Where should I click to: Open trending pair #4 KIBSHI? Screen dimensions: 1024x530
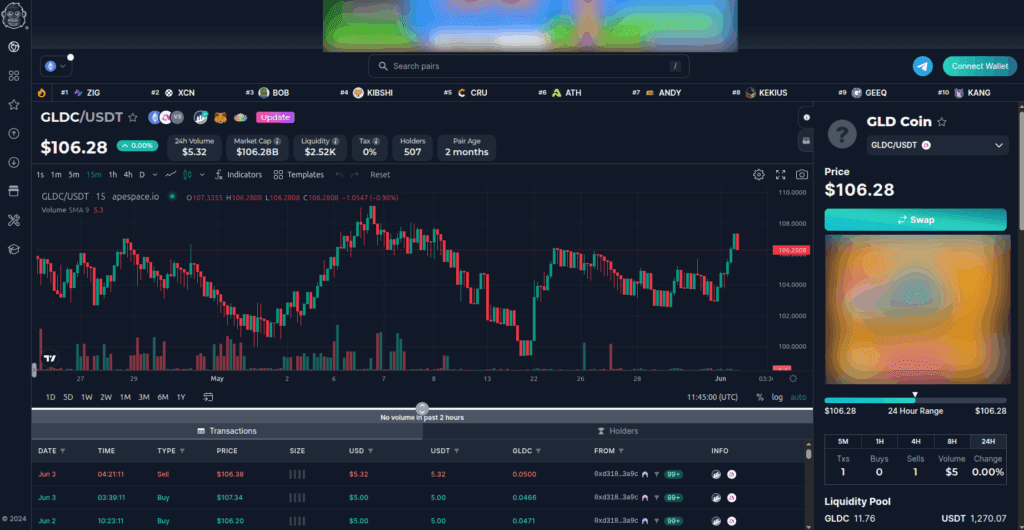pyautogui.click(x=366, y=93)
